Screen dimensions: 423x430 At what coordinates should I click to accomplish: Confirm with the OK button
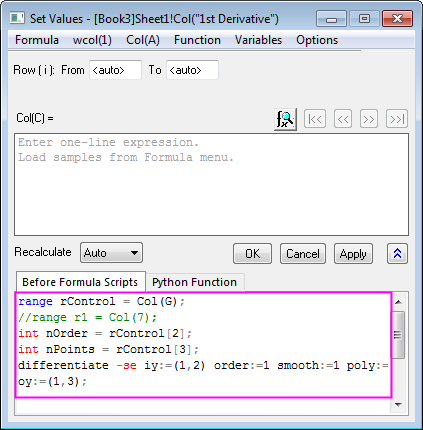click(252, 254)
